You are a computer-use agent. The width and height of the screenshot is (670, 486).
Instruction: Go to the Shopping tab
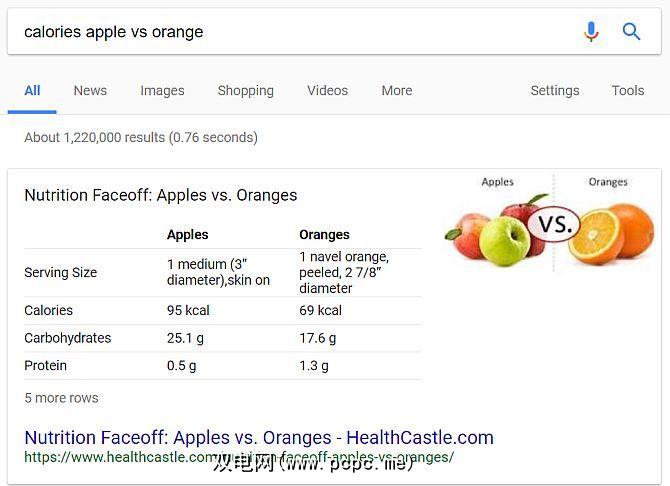coord(245,90)
